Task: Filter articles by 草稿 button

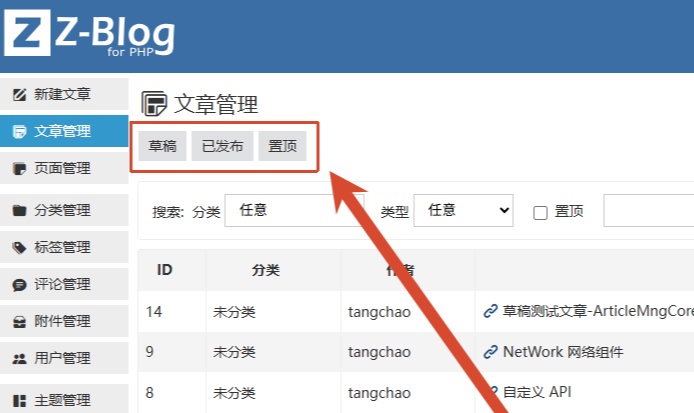Action: [x=162, y=146]
